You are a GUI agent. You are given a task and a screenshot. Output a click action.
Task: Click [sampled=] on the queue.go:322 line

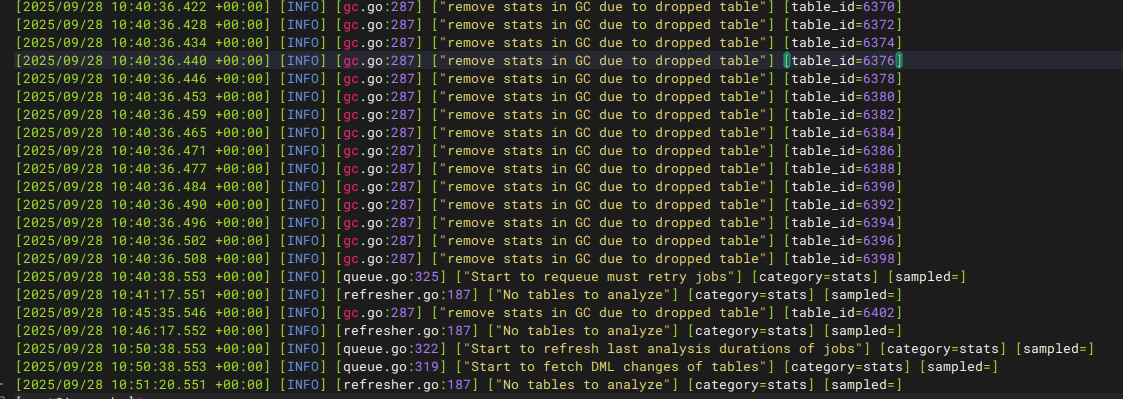[x=1055, y=349]
